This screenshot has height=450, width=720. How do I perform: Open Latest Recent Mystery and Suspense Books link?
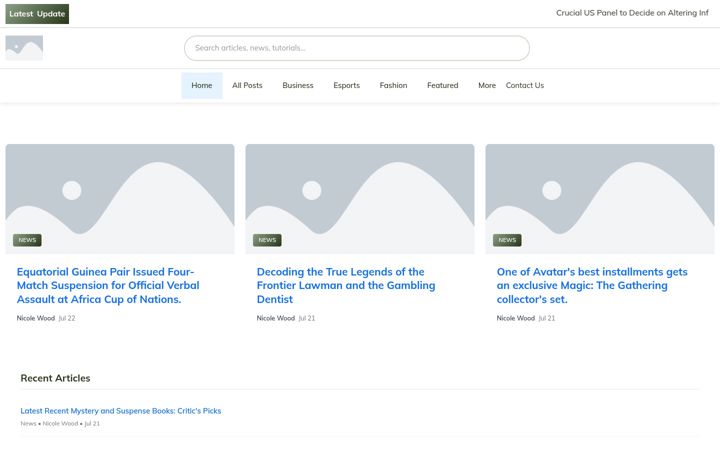pyautogui.click(x=121, y=411)
